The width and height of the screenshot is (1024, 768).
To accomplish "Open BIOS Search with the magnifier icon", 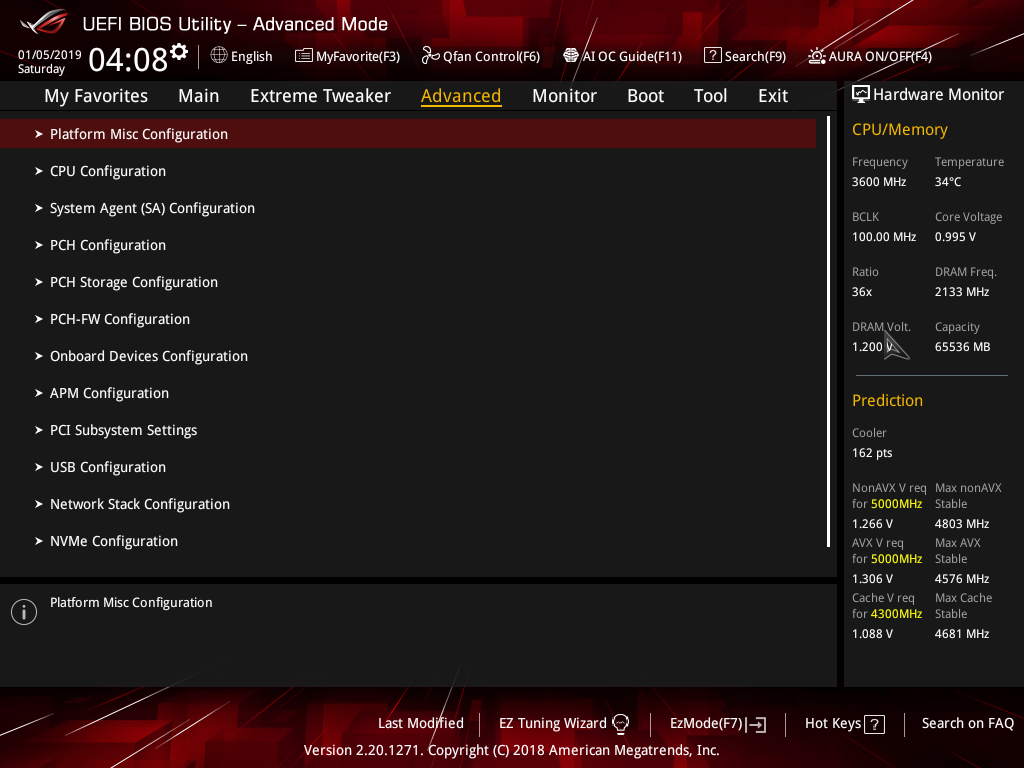I will tap(744, 56).
